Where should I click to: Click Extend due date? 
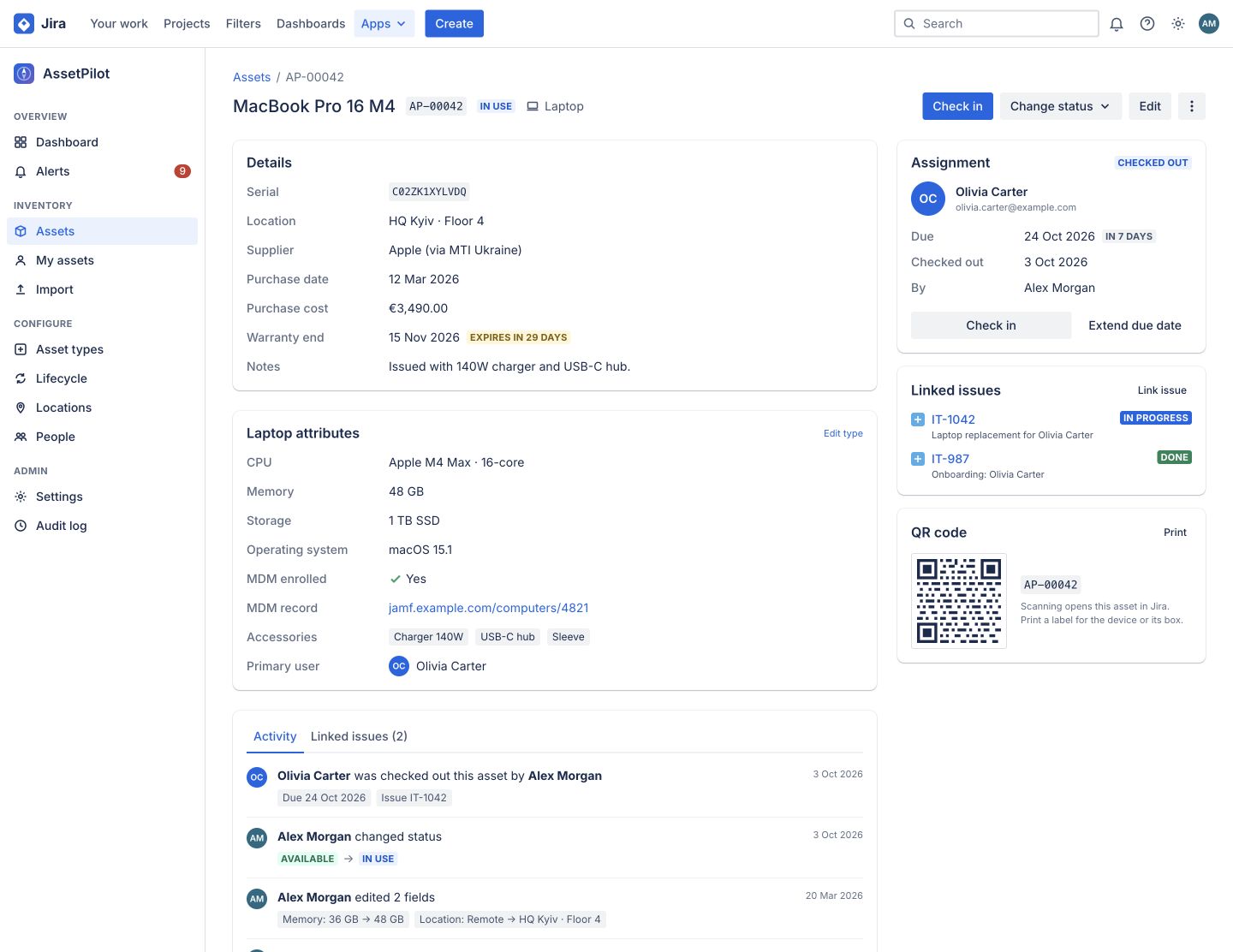(1135, 325)
